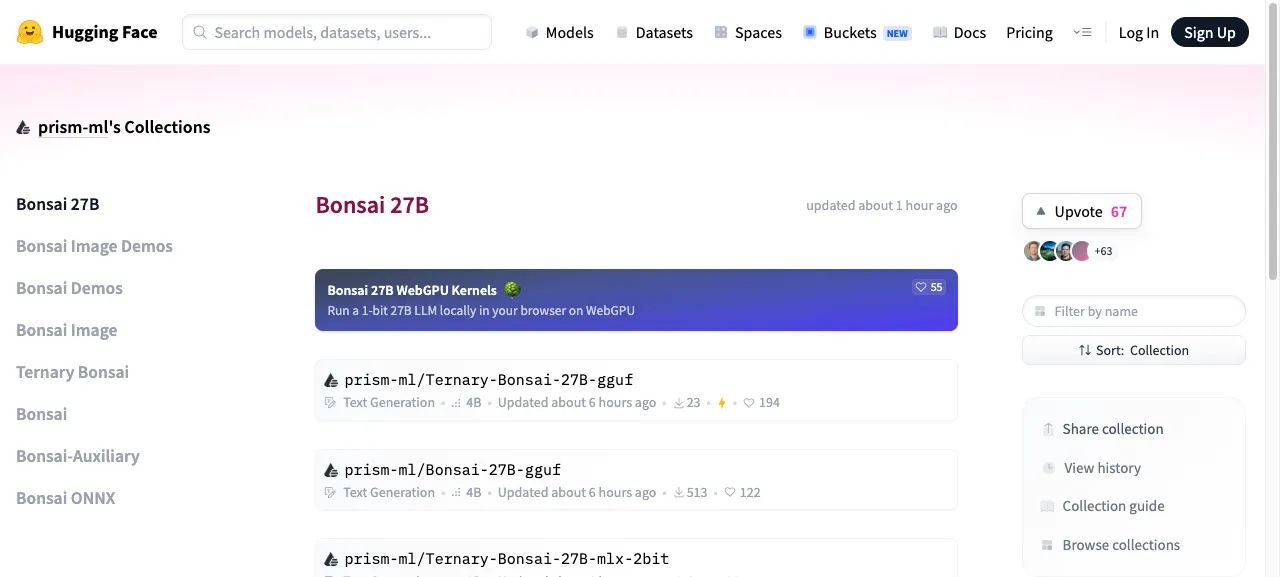Open the Sort: Collection dropdown

point(1134,350)
